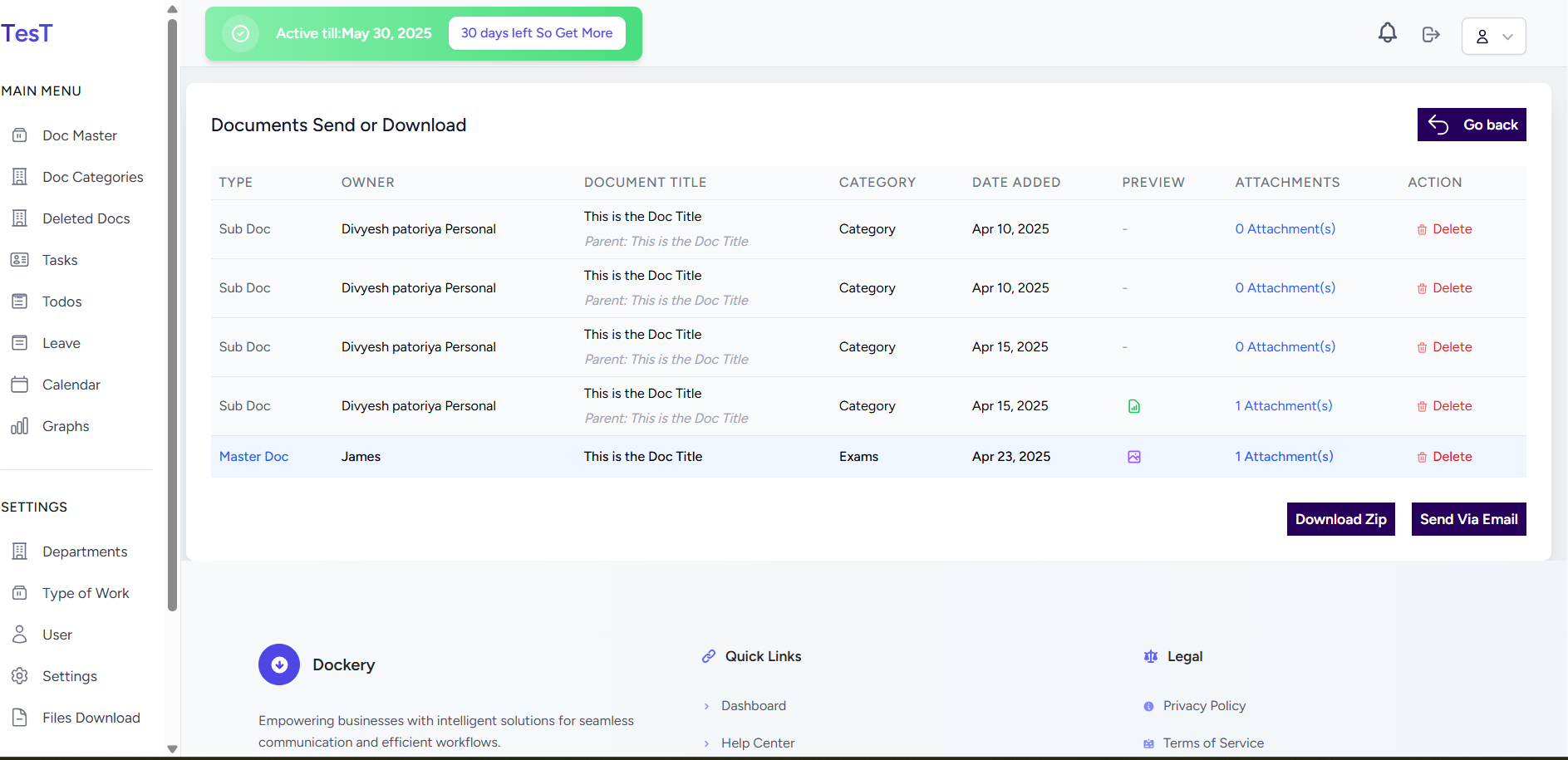Click the DATE ADDED column header
This screenshot has width=1568, height=760.
pyautogui.click(x=1016, y=183)
